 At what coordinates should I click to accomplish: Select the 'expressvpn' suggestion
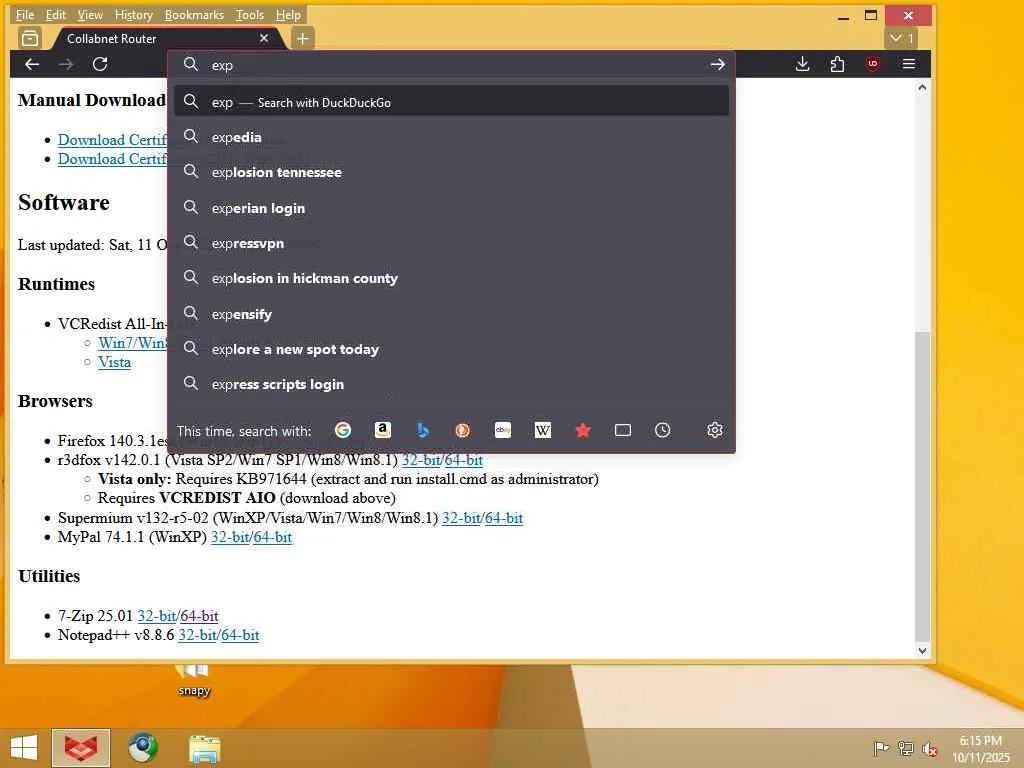(451, 243)
